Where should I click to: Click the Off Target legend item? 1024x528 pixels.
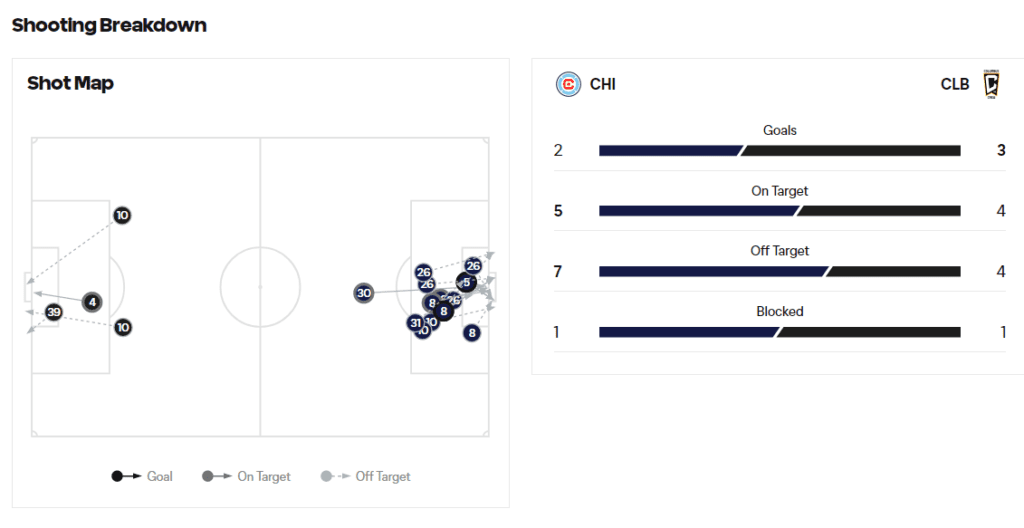365,476
